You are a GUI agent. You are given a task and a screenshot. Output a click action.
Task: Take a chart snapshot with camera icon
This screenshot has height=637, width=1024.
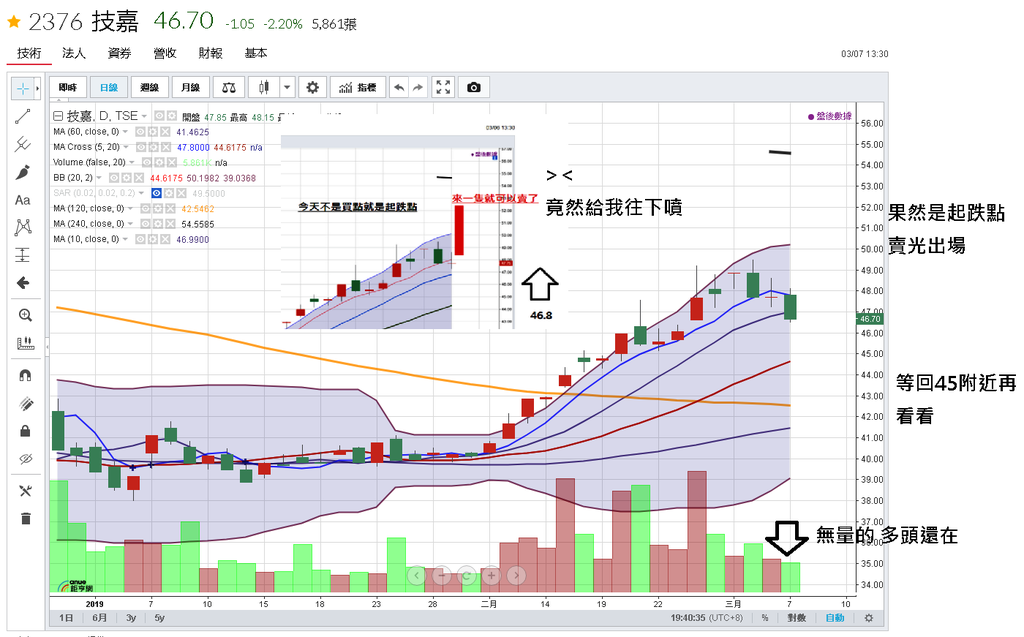[x=474, y=88]
